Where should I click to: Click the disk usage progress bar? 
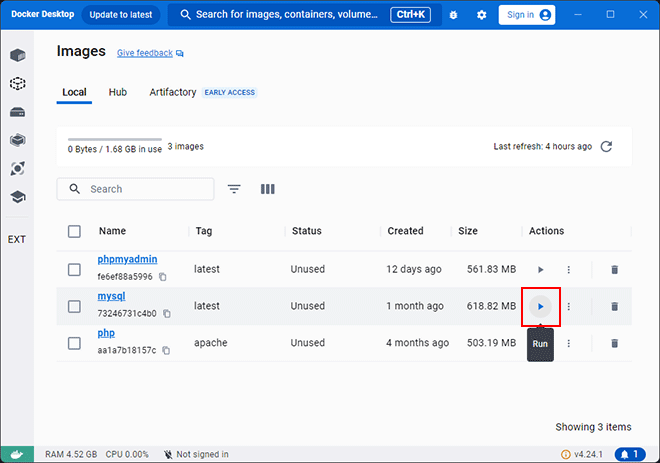pyautogui.click(x=115, y=139)
